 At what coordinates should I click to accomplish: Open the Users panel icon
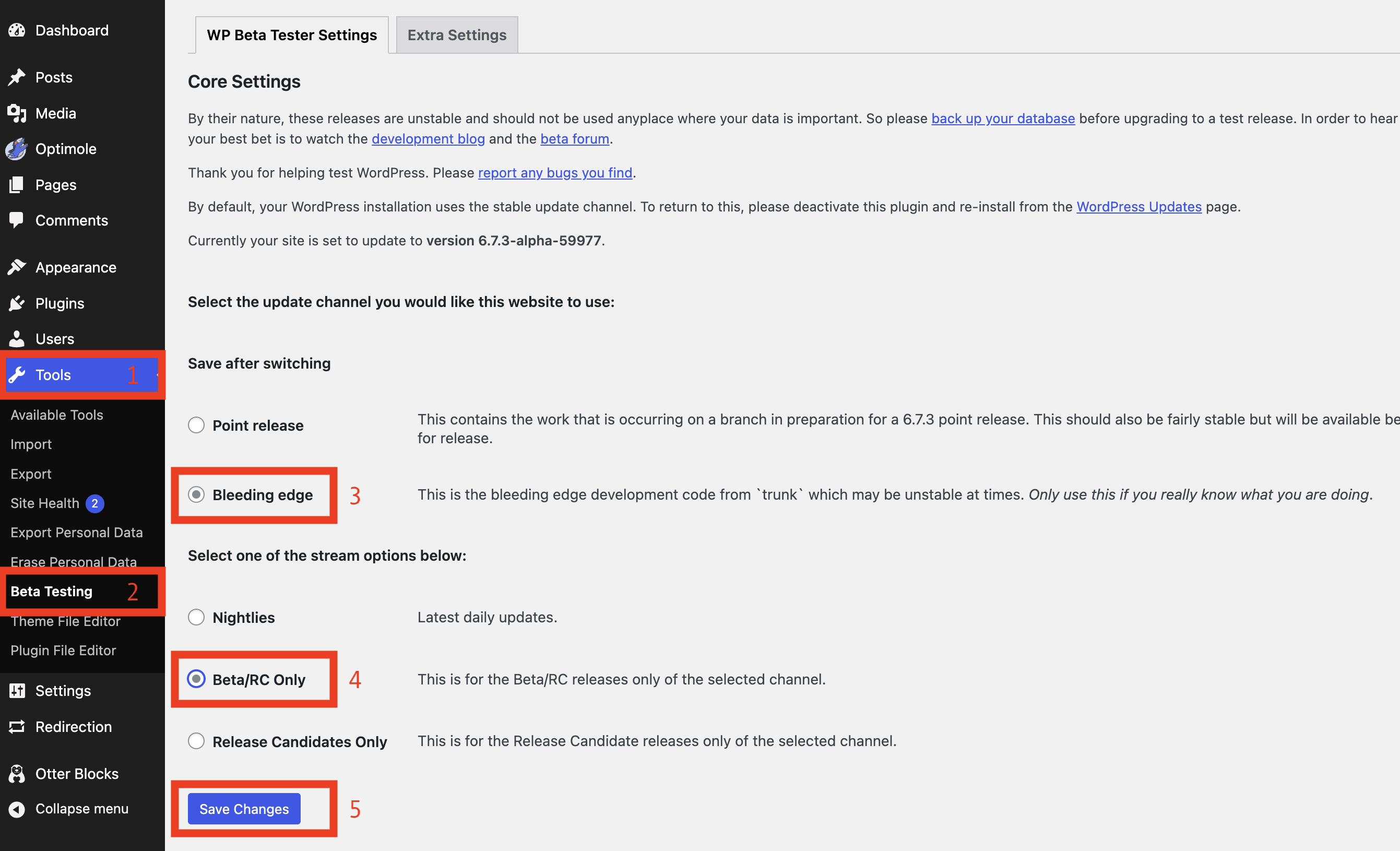[x=17, y=339]
